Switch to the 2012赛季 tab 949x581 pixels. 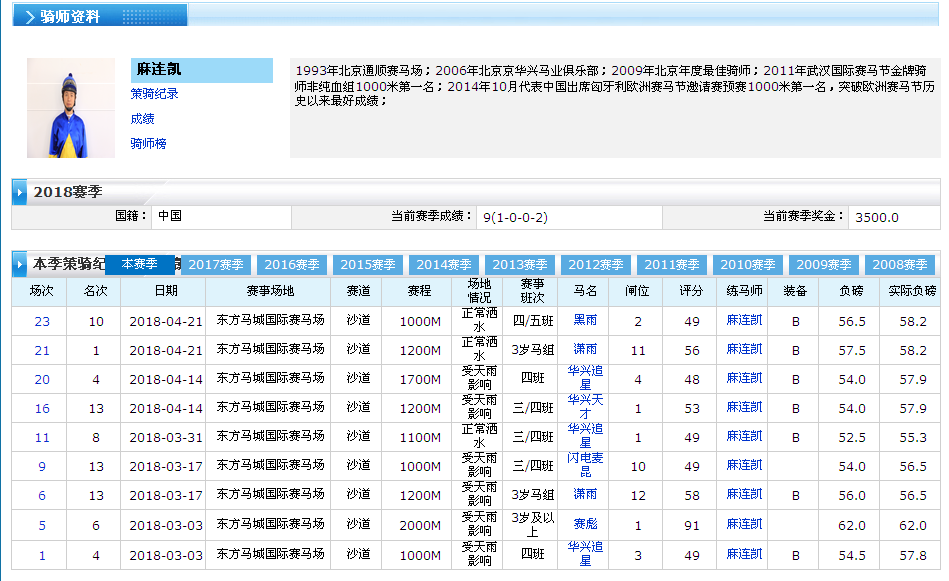click(x=596, y=265)
